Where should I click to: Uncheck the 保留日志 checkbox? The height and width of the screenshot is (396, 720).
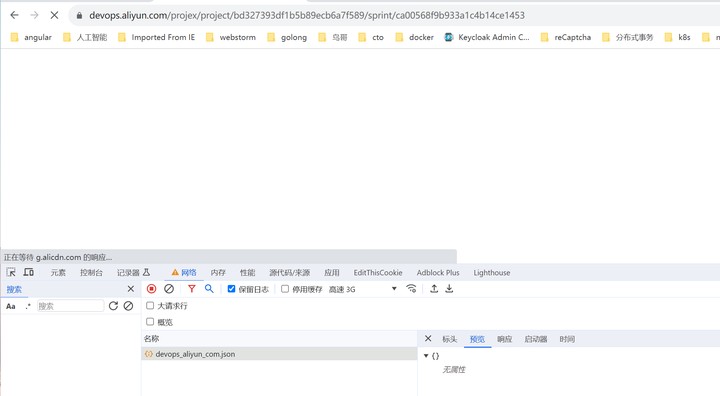tap(231, 289)
